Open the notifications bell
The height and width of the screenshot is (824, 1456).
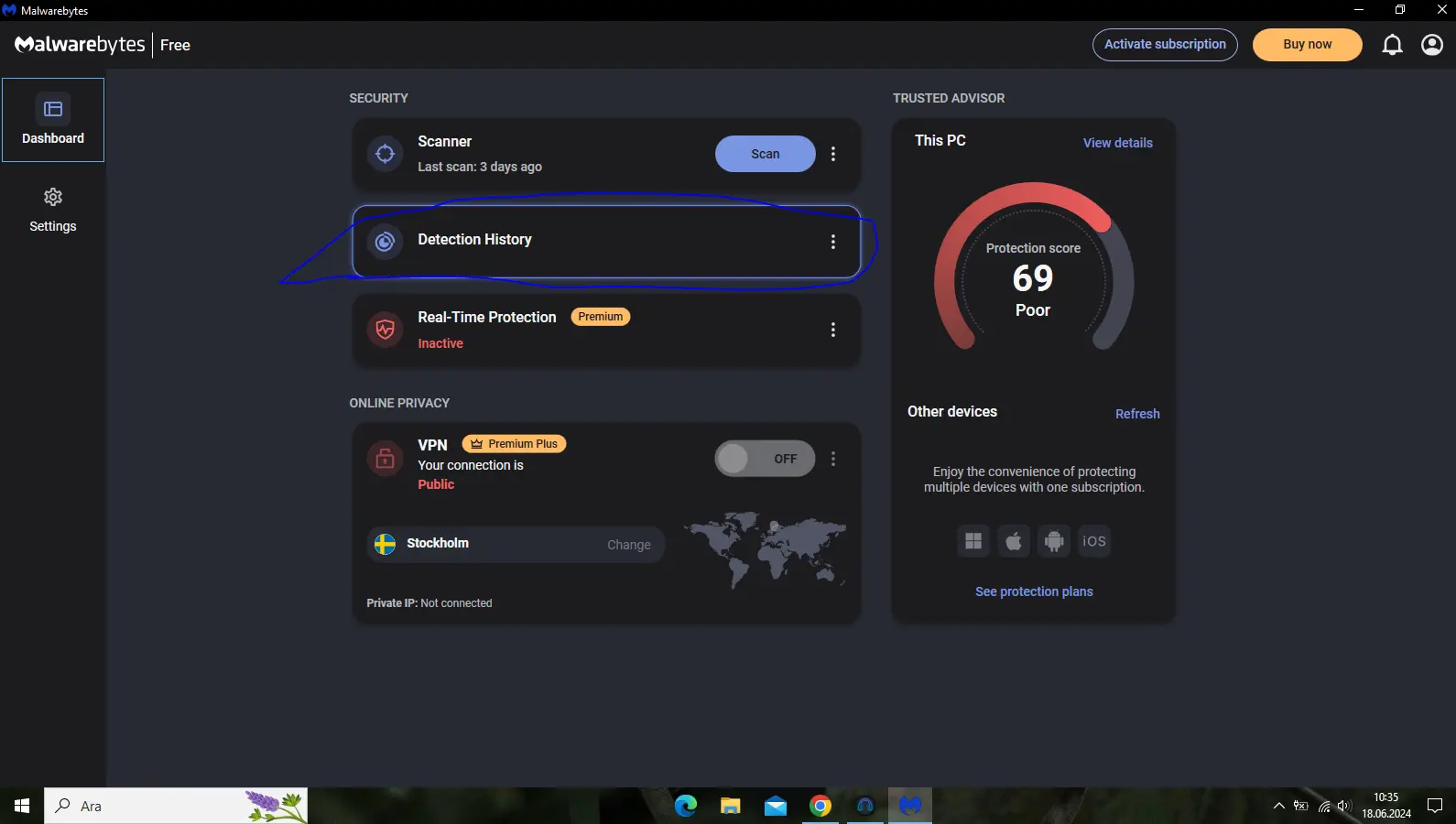click(x=1392, y=45)
